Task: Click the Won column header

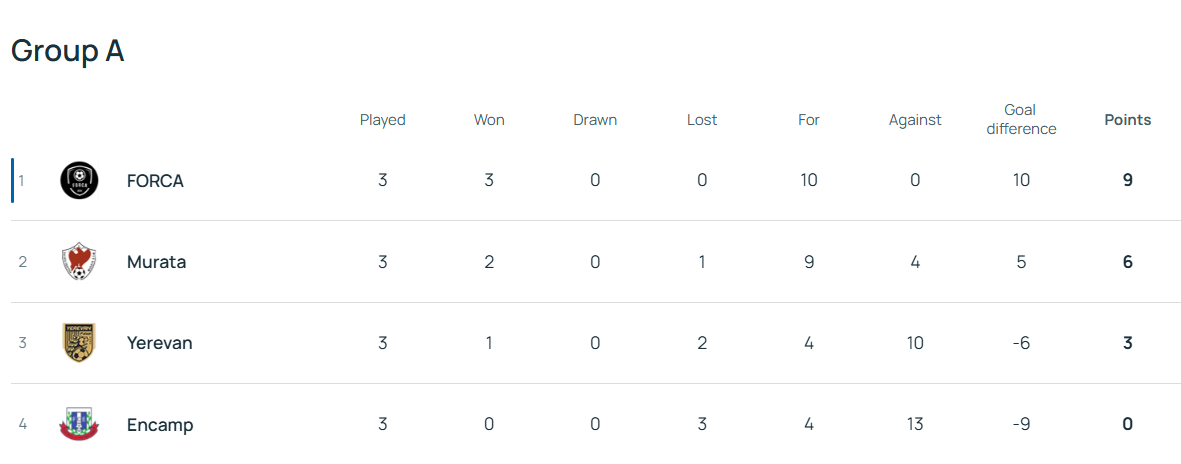Action: pos(489,120)
